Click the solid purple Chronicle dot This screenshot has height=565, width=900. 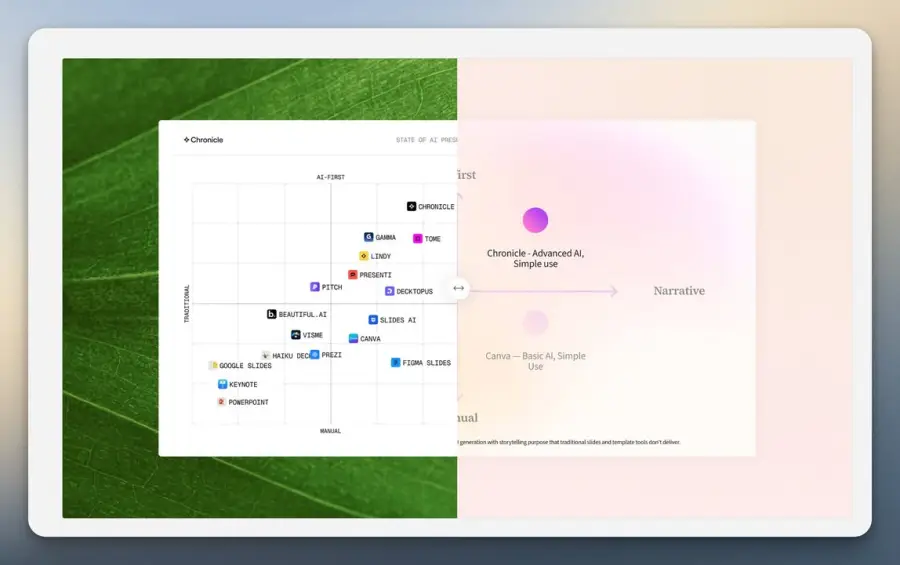point(536,220)
